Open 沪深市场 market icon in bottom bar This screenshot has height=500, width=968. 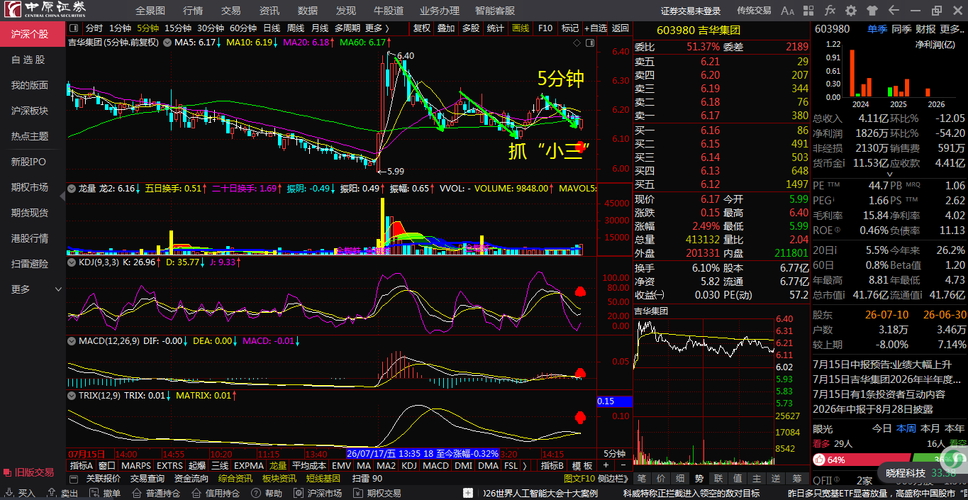(x=297, y=493)
